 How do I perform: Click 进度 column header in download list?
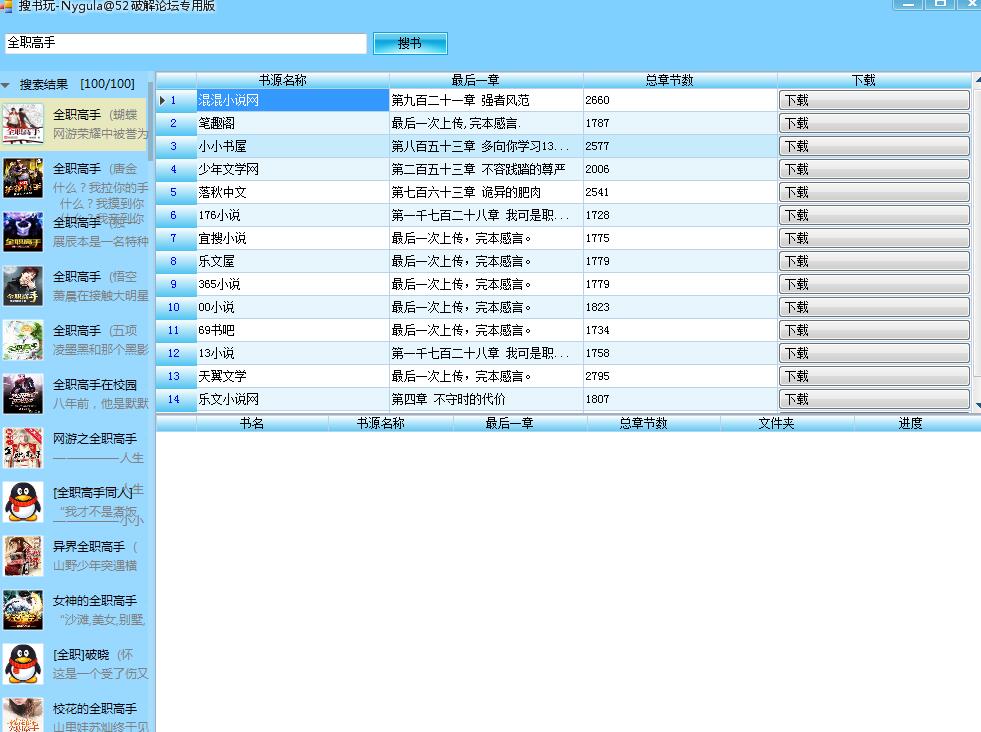click(x=910, y=423)
